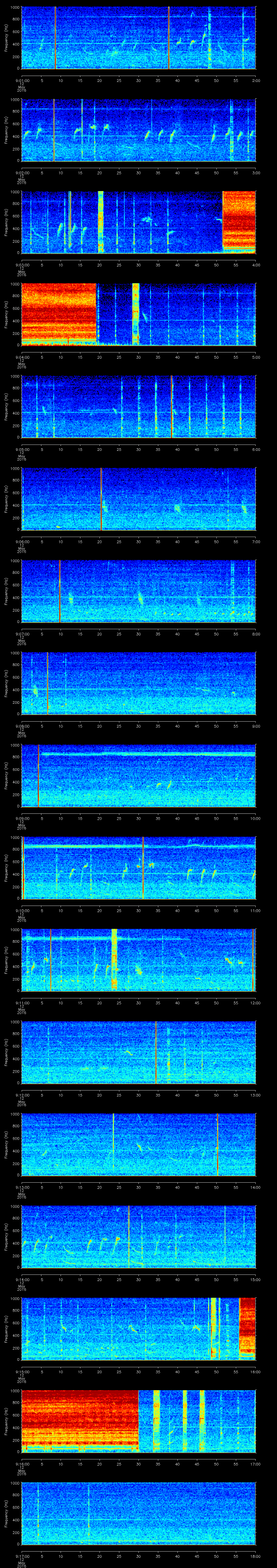Image resolution: width=277 pixels, height=1568 pixels.
Task: Click the red vertical spike in the 9:06:00 spectrogram
Action: coord(101,499)
